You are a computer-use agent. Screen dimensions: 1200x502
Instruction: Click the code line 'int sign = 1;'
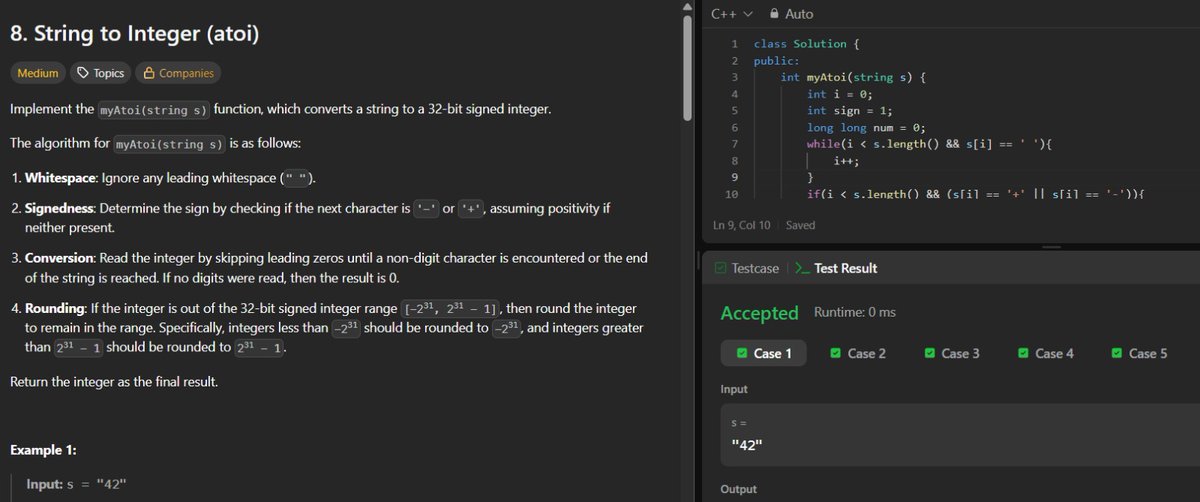pyautogui.click(x=849, y=110)
